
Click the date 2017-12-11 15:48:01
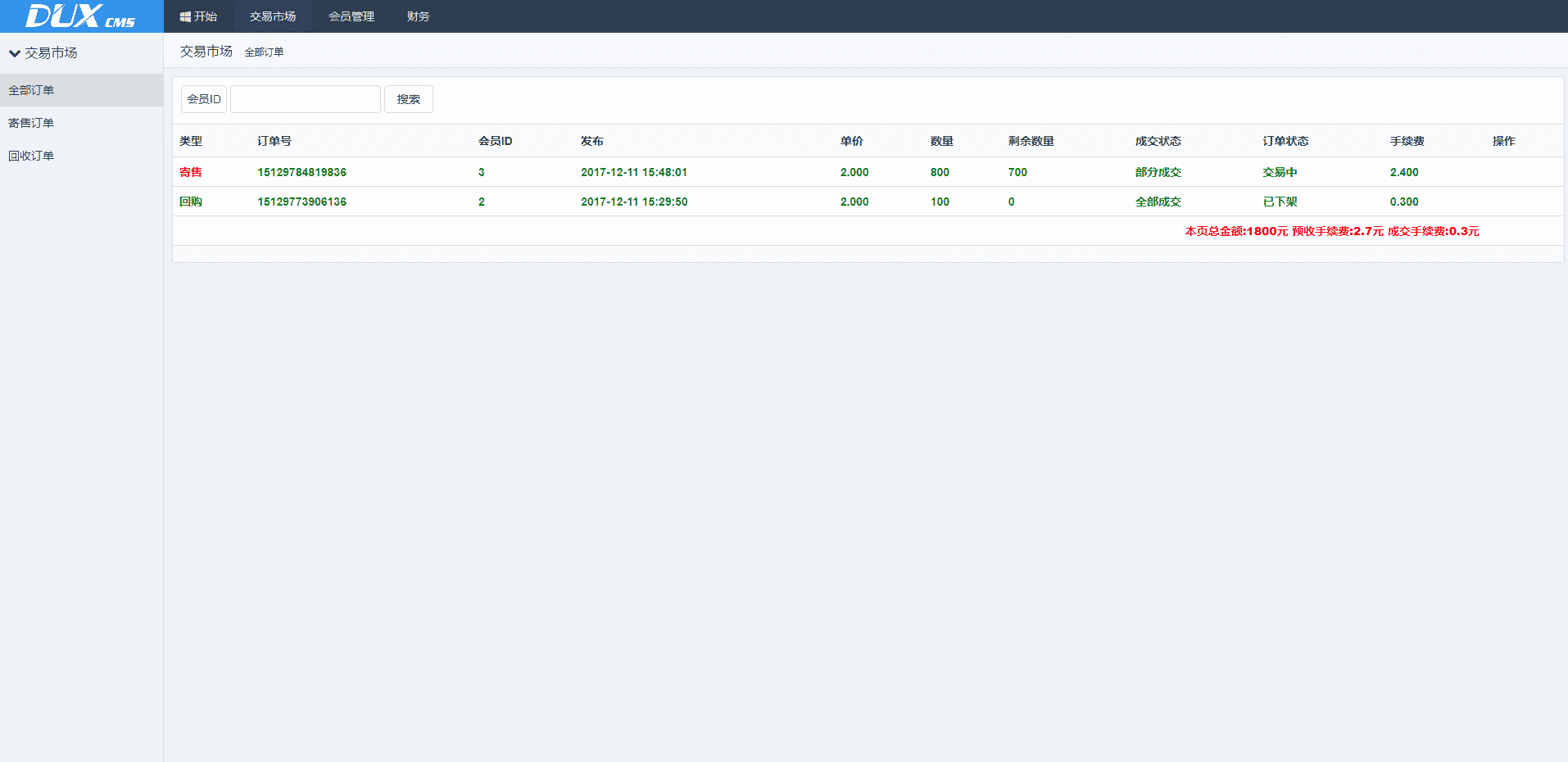(634, 172)
